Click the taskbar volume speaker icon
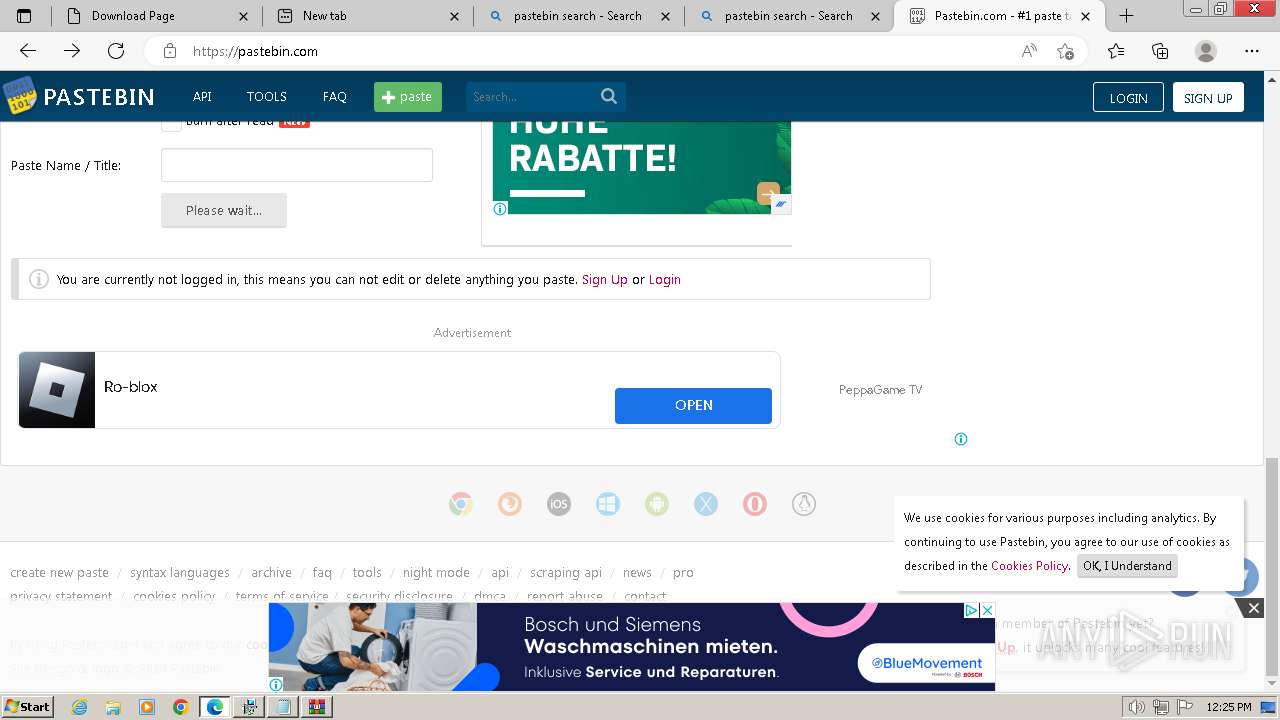Viewport: 1280px width, 720px height. (1135, 708)
